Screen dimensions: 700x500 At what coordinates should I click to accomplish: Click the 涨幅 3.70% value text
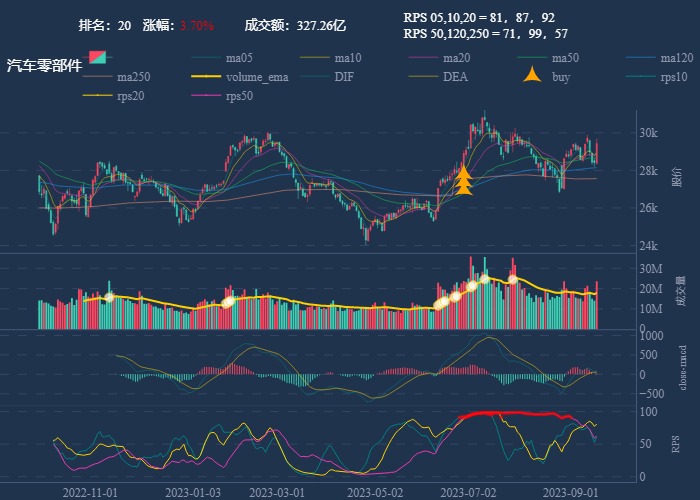coord(196,25)
